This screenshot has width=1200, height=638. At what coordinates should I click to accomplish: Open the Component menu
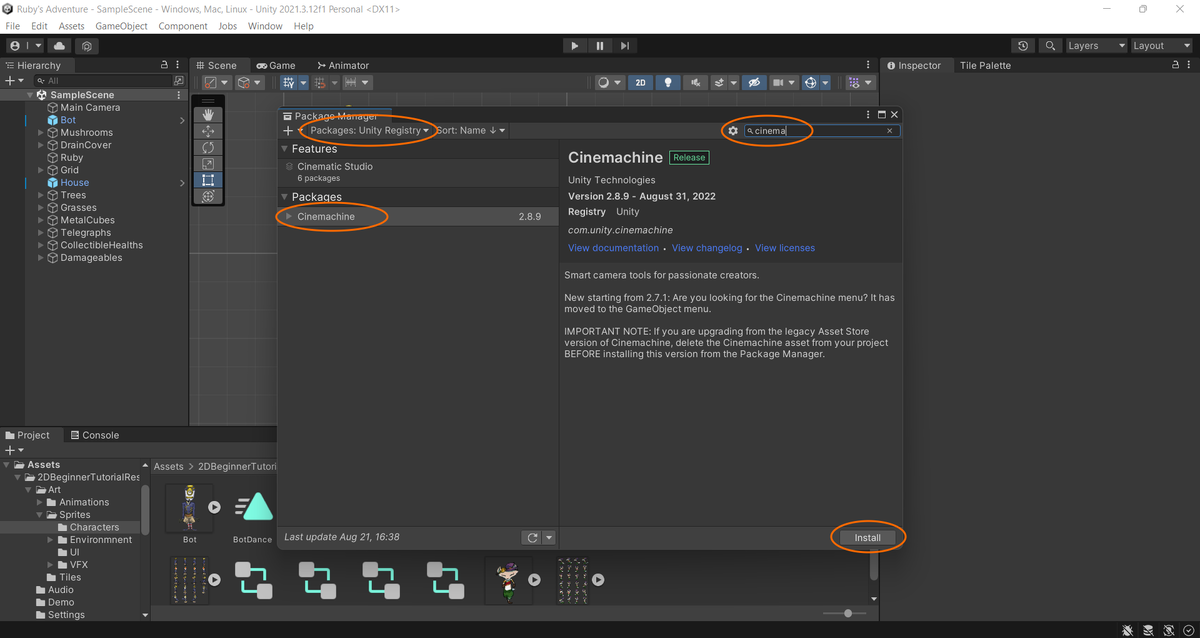[x=183, y=26]
